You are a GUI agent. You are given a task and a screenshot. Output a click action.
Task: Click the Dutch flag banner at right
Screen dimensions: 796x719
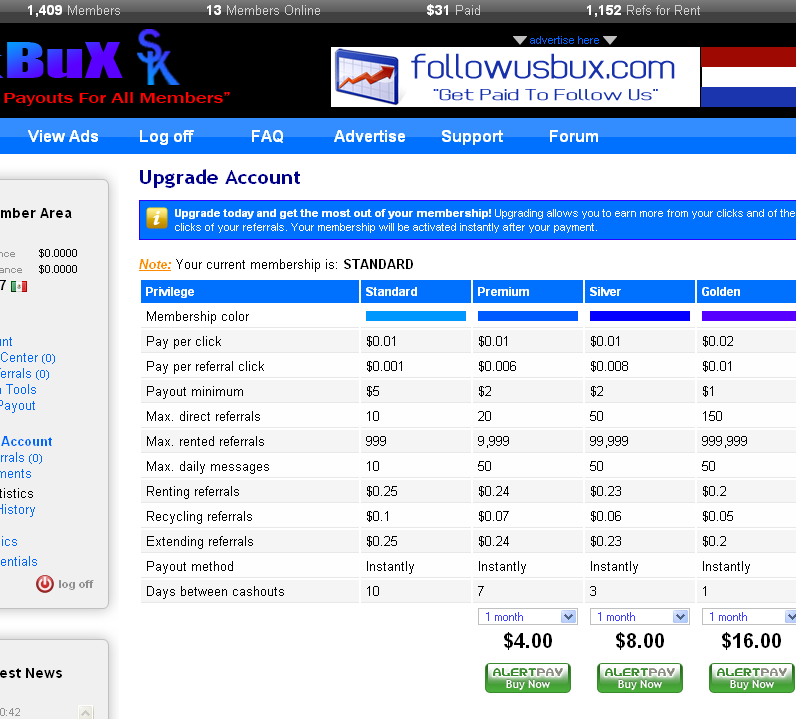point(748,77)
